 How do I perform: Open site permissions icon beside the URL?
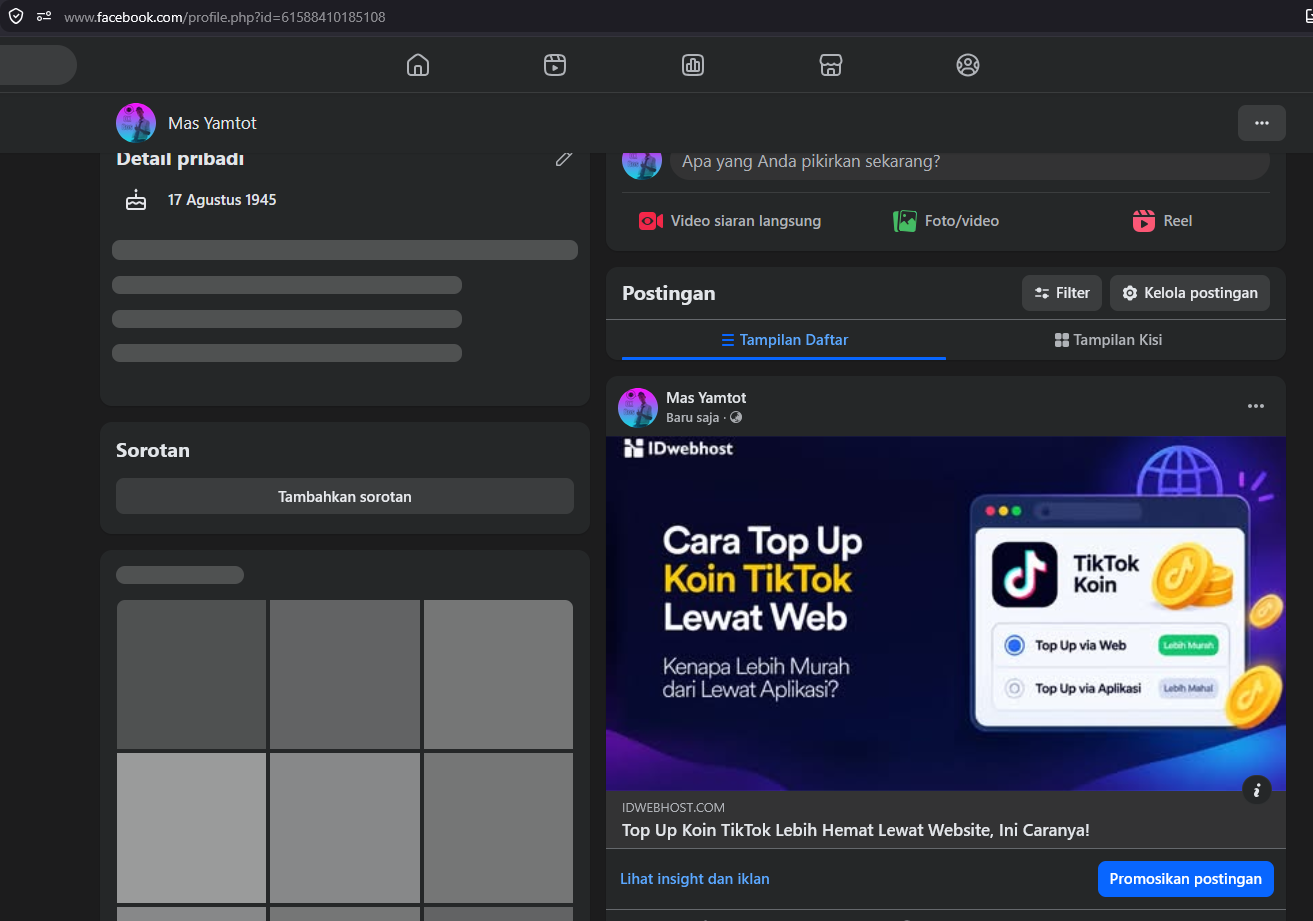point(44,16)
